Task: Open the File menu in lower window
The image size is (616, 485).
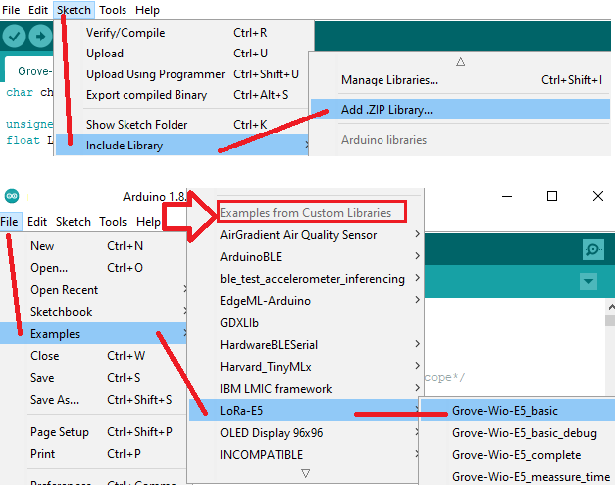Action: coord(9,222)
